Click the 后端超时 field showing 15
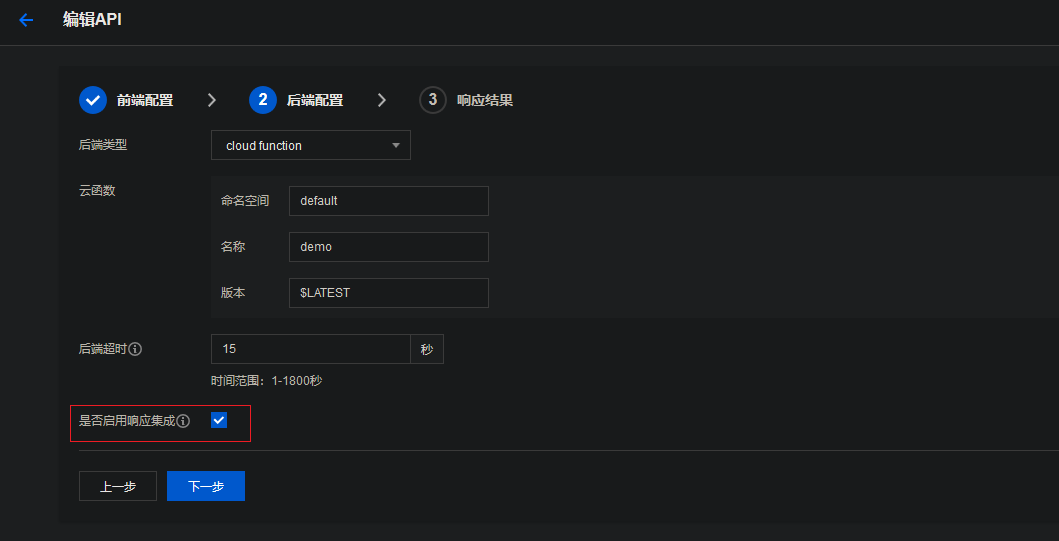The image size is (1059, 541). tap(311, 349)
